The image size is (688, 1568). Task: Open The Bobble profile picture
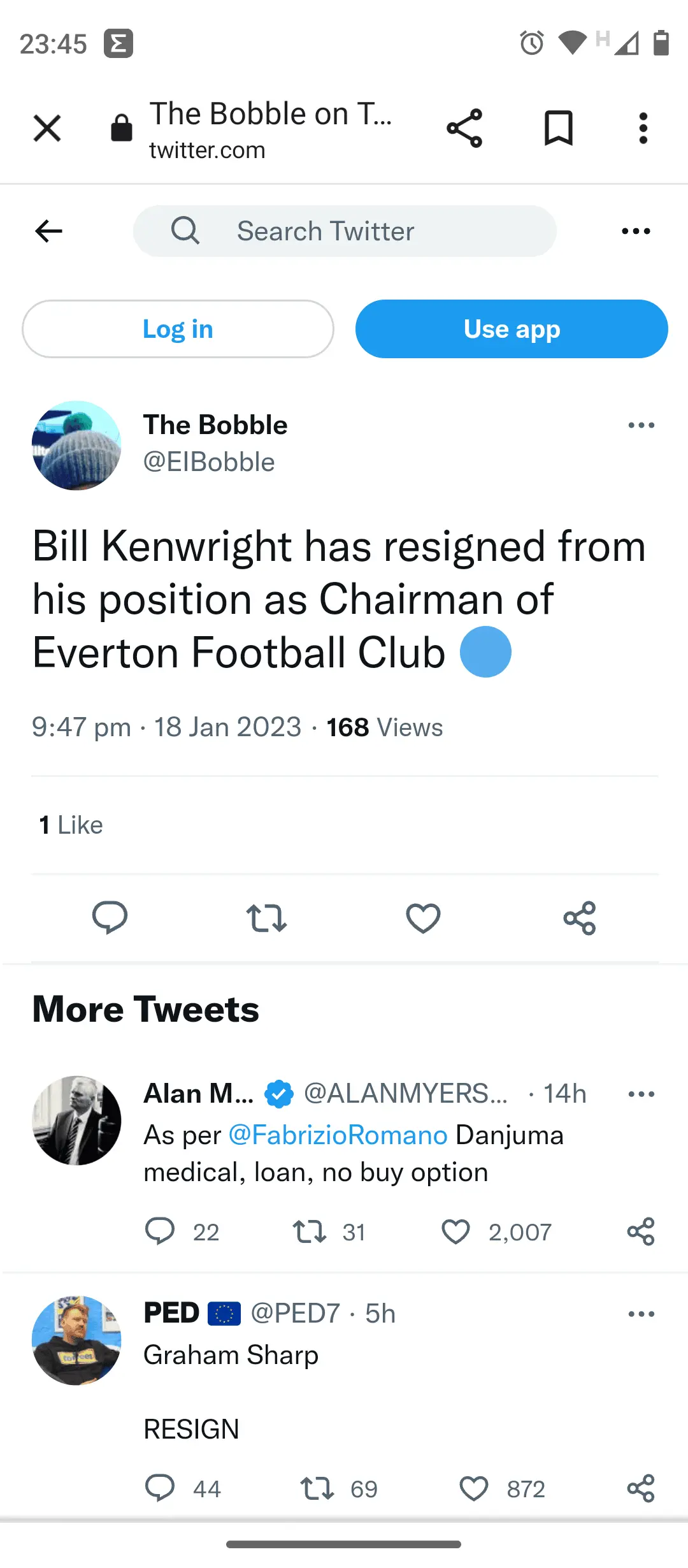76,446
